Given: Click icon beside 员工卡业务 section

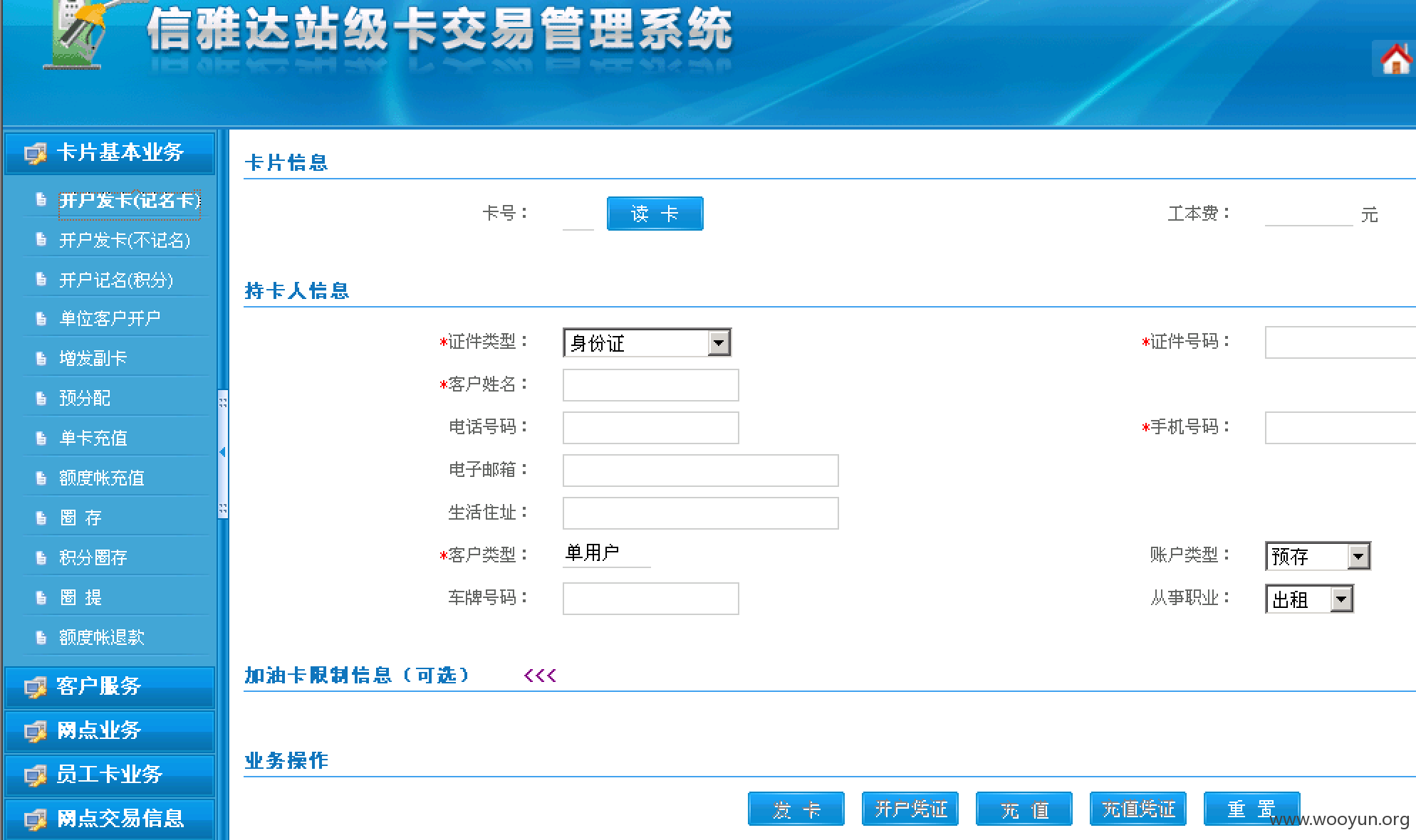Looking at the screenshot, I should coord(35,775).
